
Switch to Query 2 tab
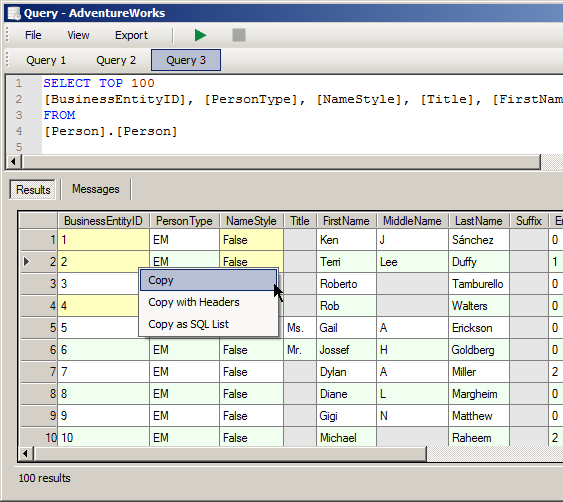[116, 60]
